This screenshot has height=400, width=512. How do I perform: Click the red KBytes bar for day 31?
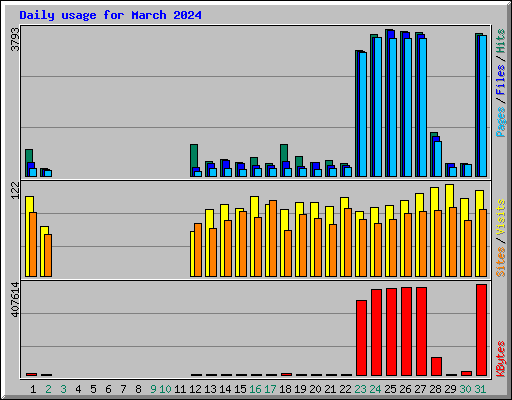pos(481,330)
